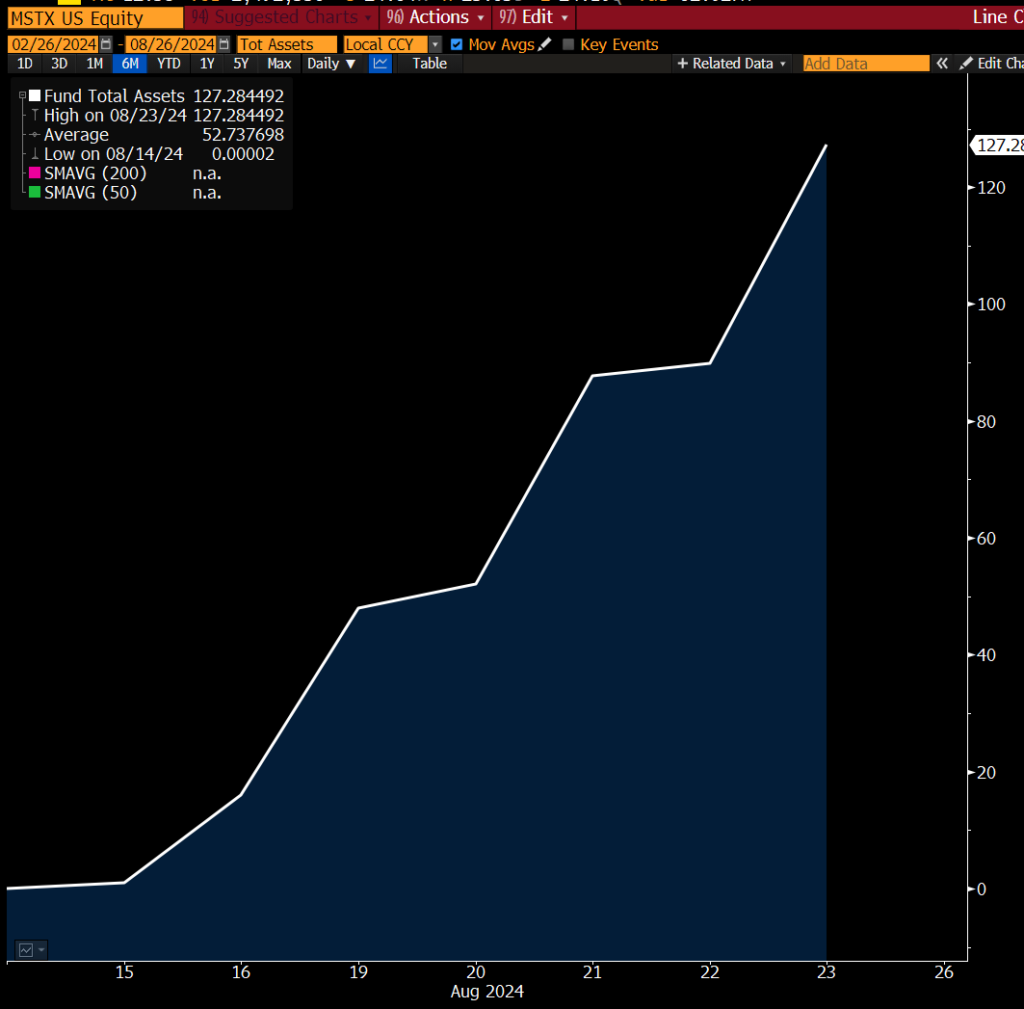
Task: Select the 1Y time range button
Action: coord(207,63)
